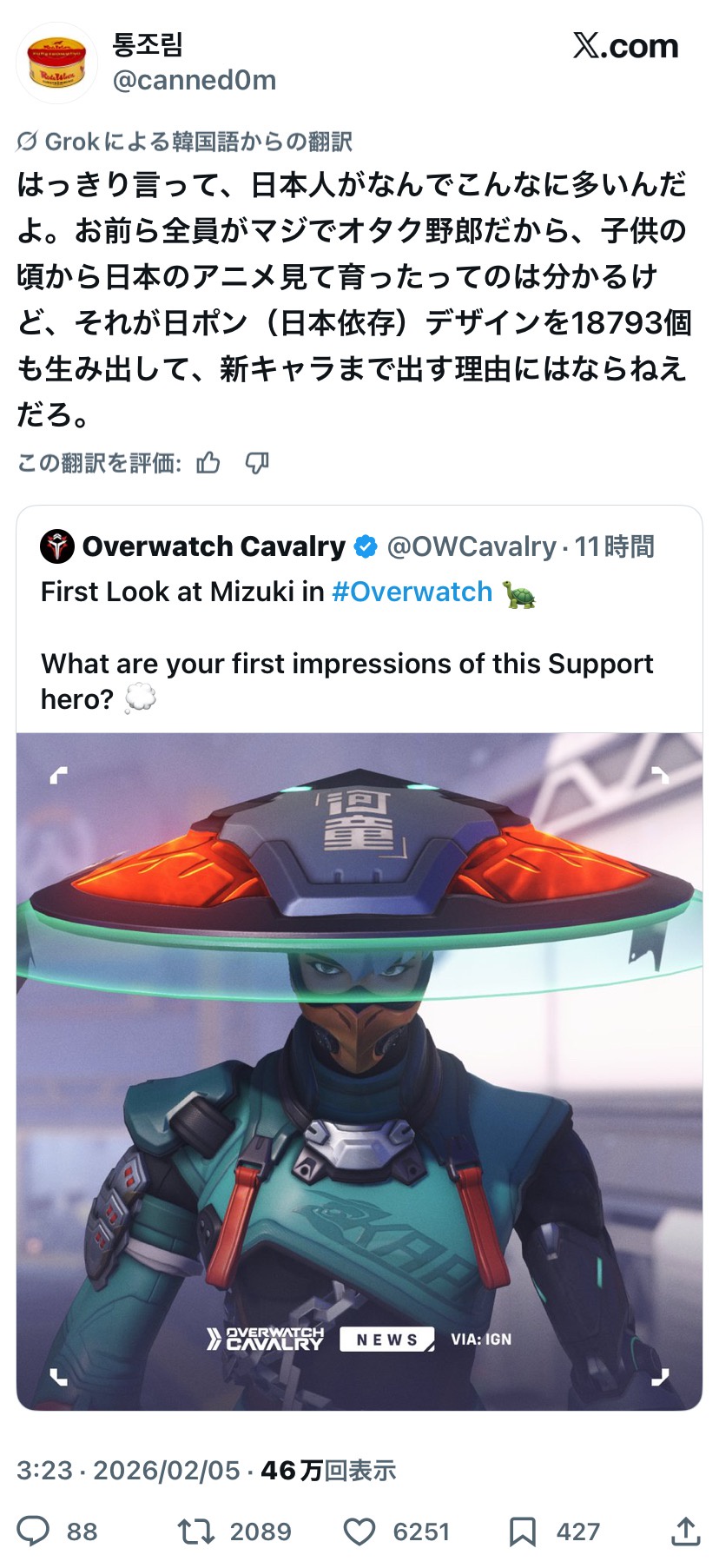Screen dimensions: 719x1568
Task: Tap the reply speech bubble icon
Action: click(x=33, y=1531)
